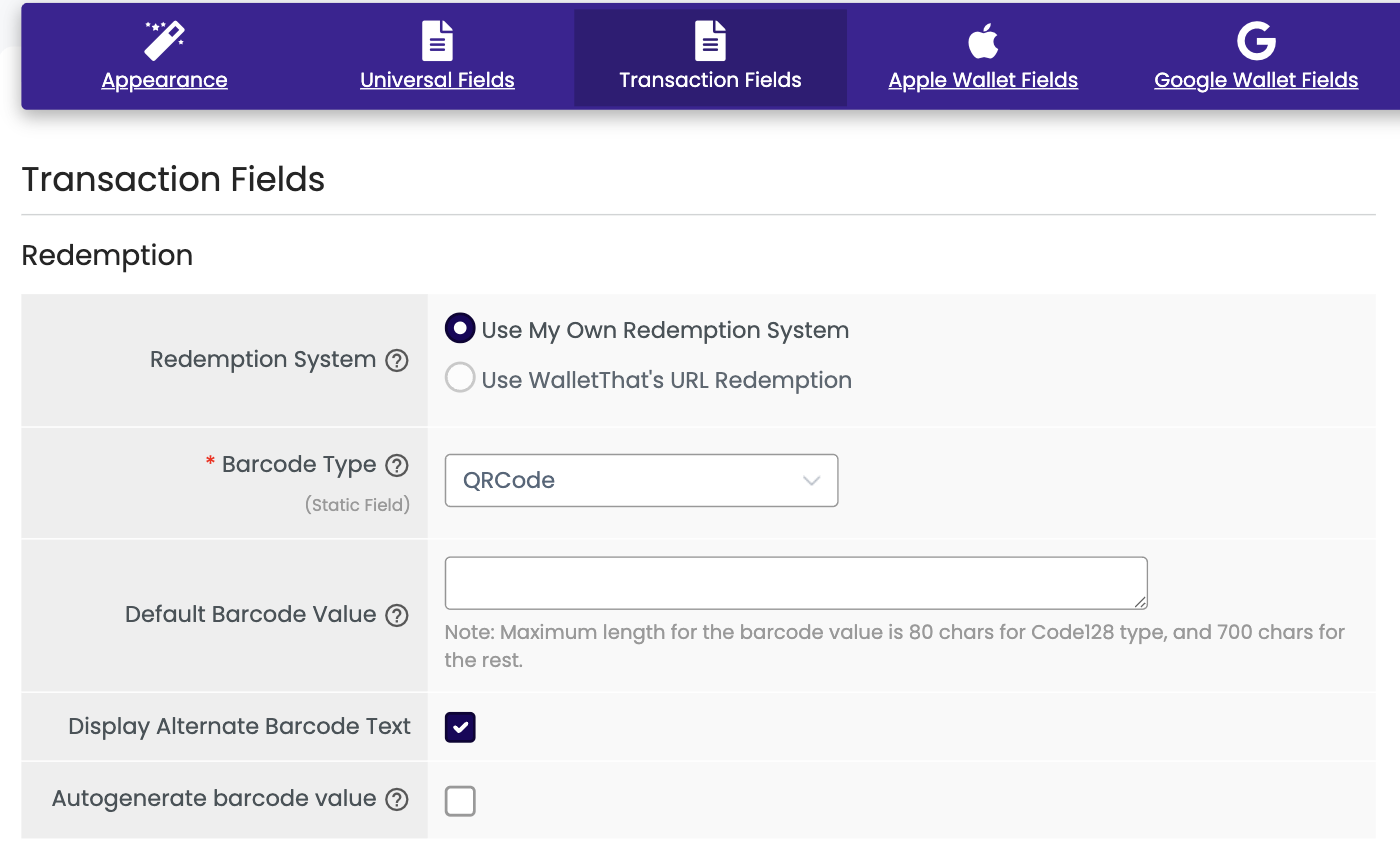Image resolution: width=1400 pixels, height=851 pixels.
Task: Click the Autogenerate barcode value label
Action: tap(214, 798)
